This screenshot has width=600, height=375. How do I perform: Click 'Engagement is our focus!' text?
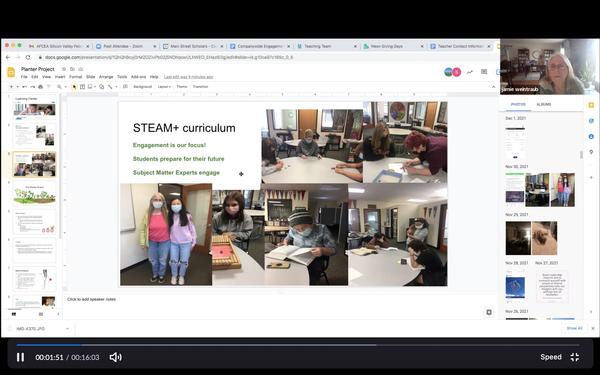click(x=170, y=145)
